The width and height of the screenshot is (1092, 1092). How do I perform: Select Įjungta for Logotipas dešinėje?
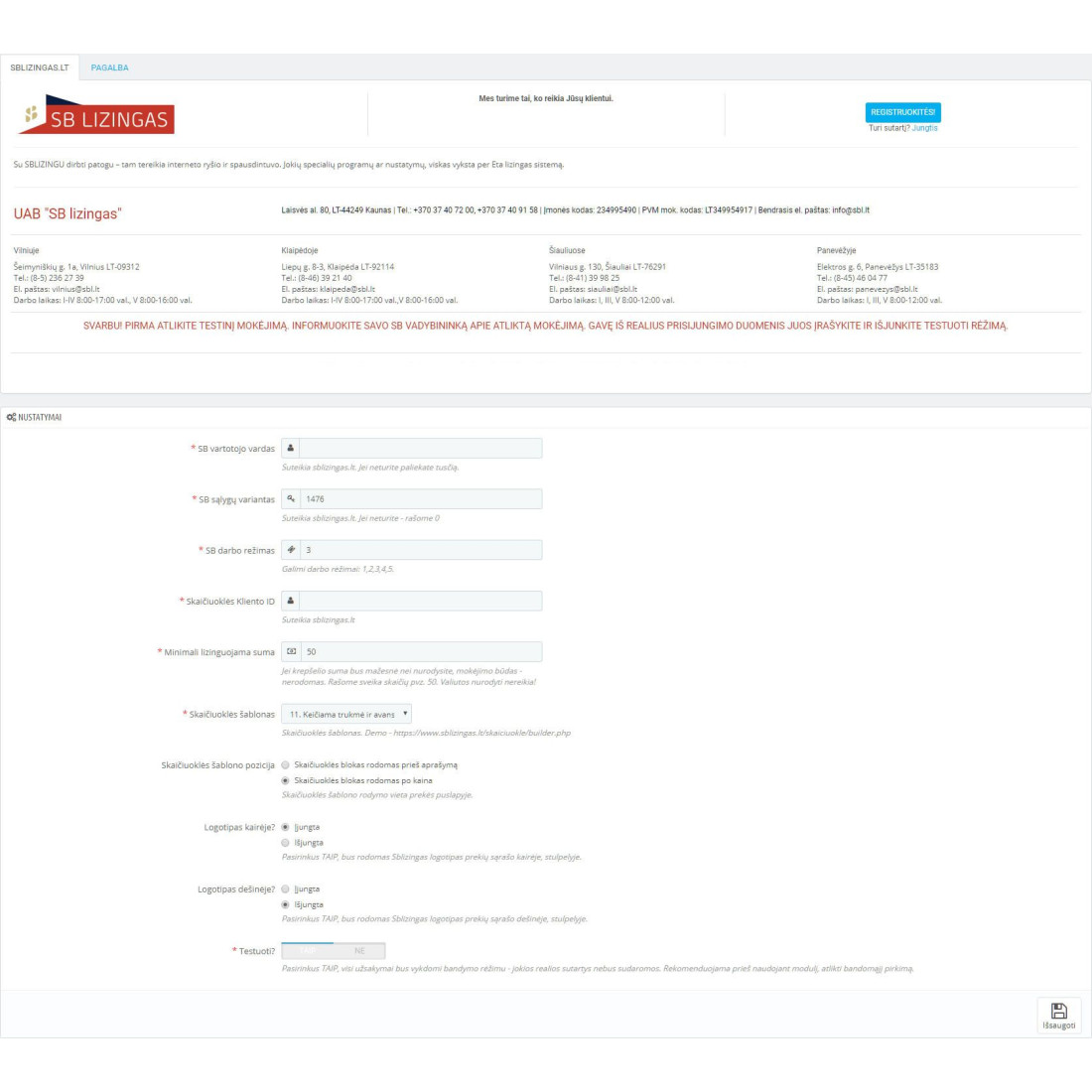click(x=286, y=889)
